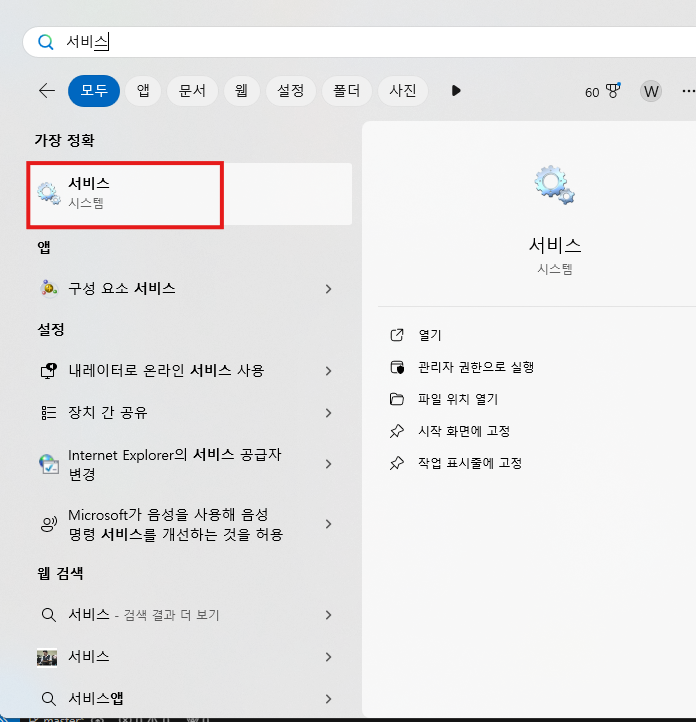Click the search icon beside 검색 결과 더 보기

49,615
